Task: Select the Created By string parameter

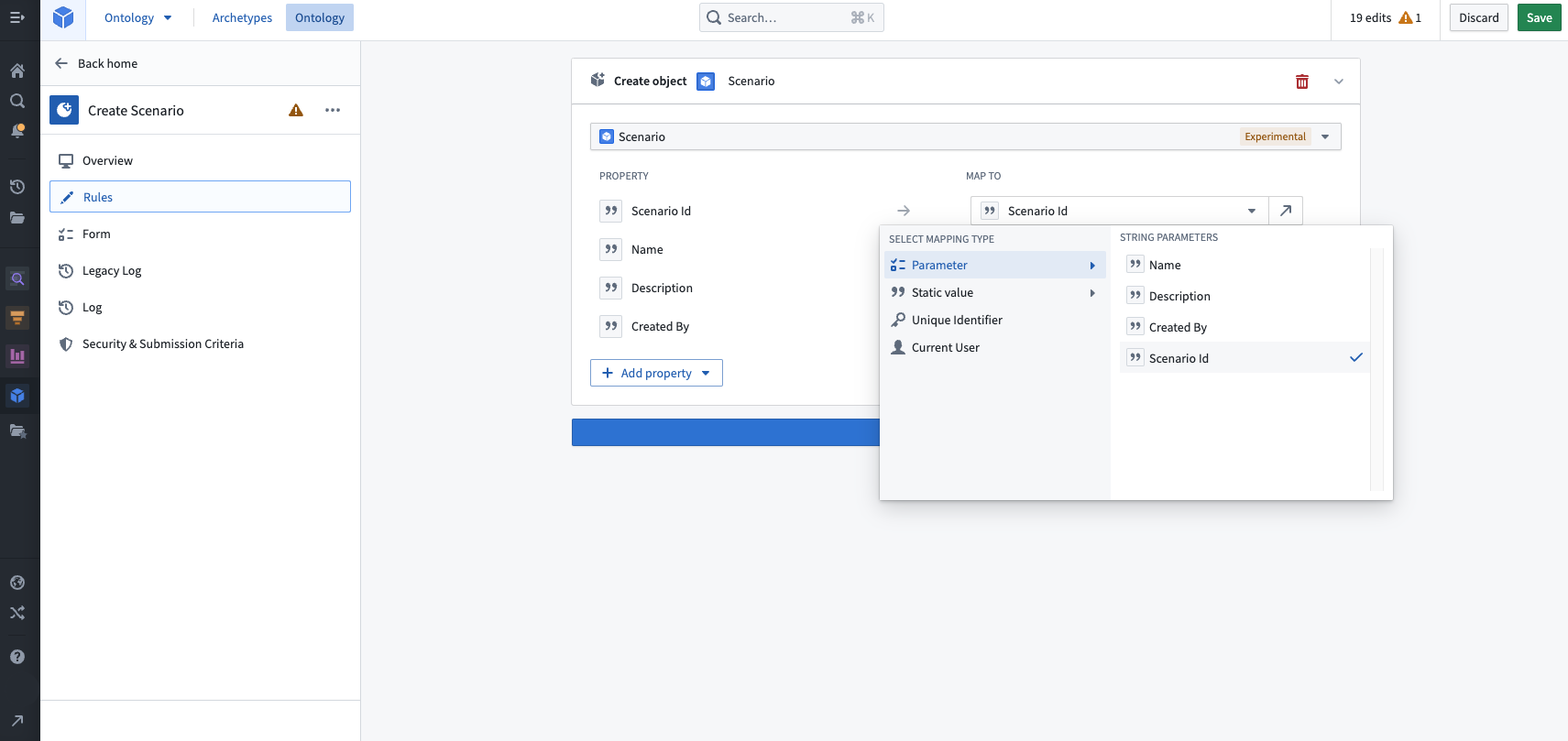Action: (x=1245, y=327)
